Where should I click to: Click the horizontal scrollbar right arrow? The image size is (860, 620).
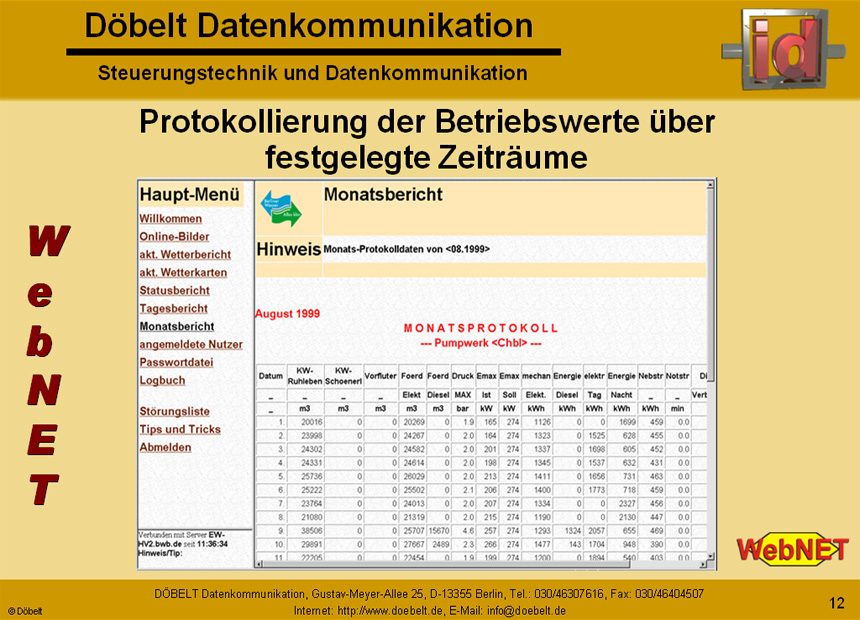703,563
